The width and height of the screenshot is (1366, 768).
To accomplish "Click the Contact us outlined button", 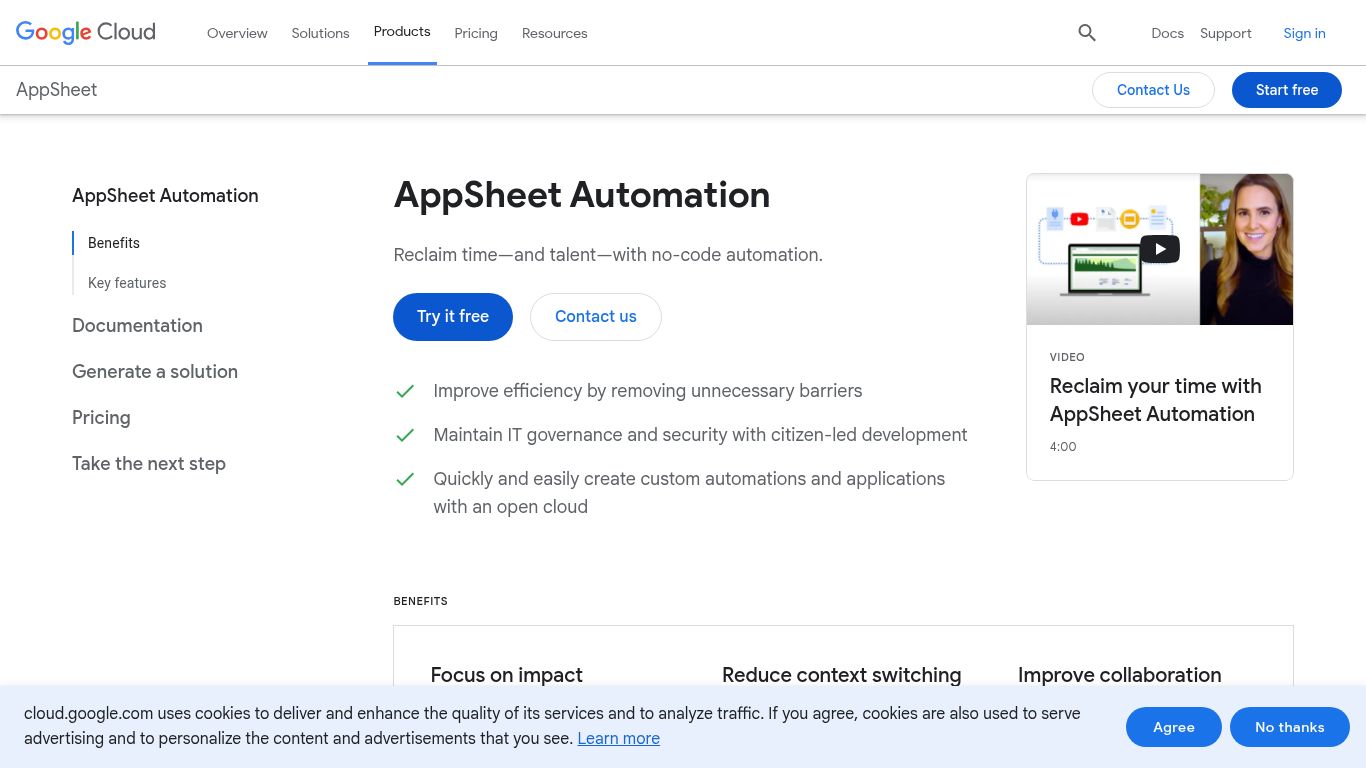I will click(x=595, y=316).
